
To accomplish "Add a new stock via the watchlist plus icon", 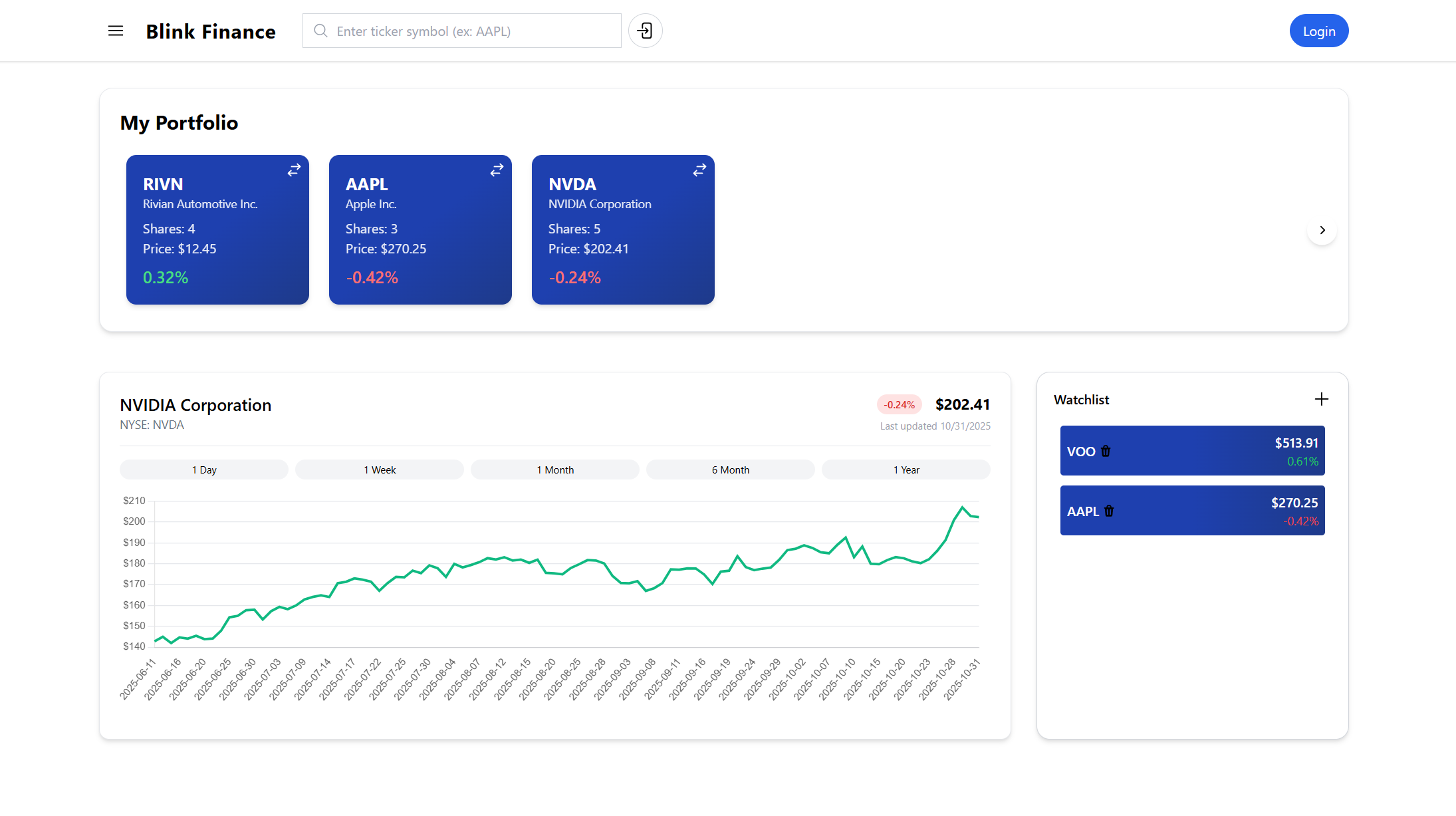I will 1321,399.
